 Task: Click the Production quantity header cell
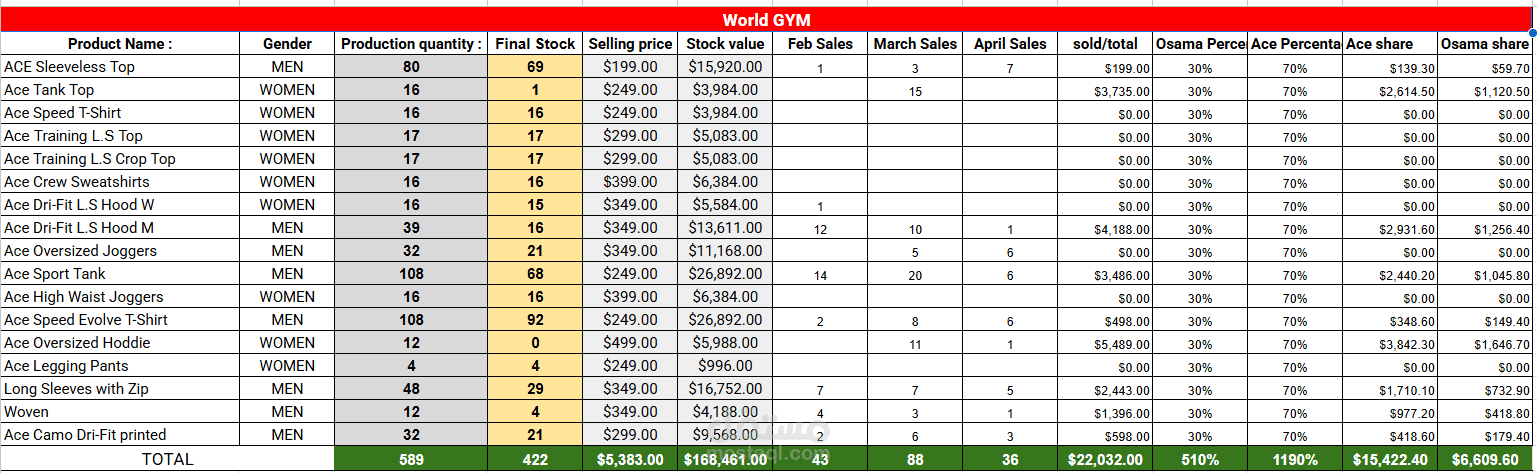coord(411,44)
